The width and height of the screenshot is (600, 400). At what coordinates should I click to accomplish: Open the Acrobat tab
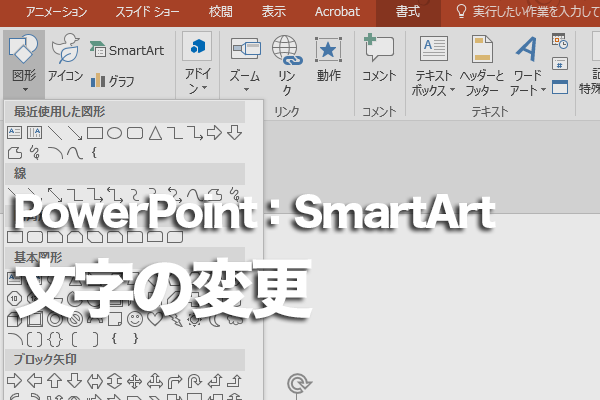(x=337, y=12)
